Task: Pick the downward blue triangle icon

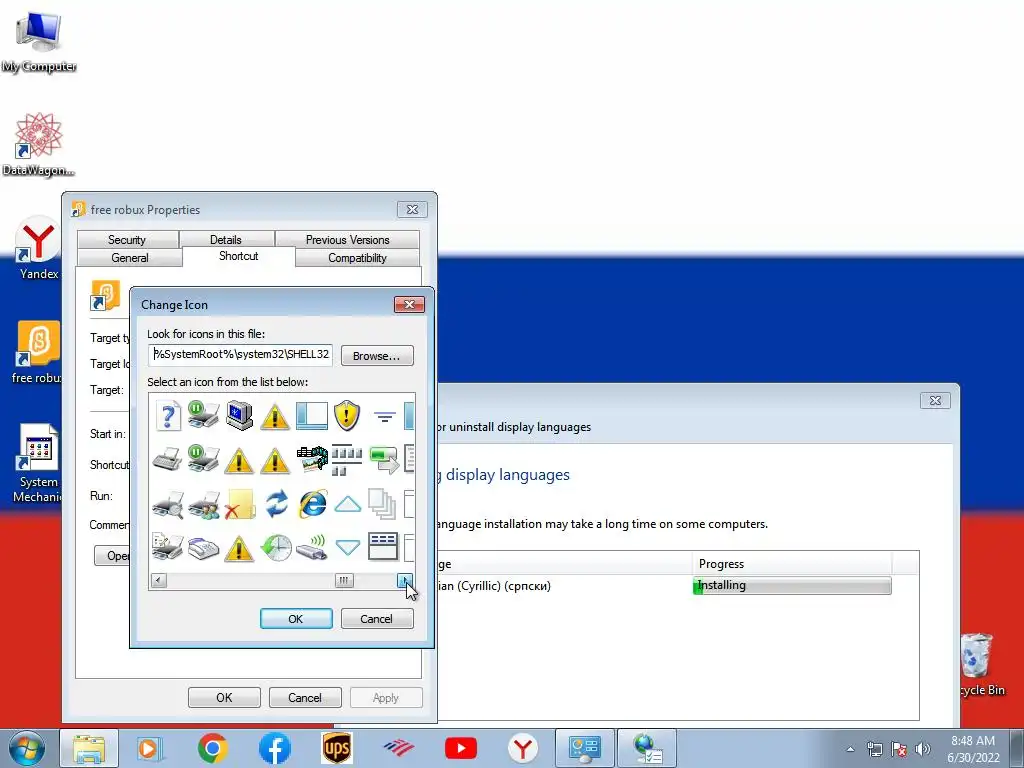Action: pos(347,547)
